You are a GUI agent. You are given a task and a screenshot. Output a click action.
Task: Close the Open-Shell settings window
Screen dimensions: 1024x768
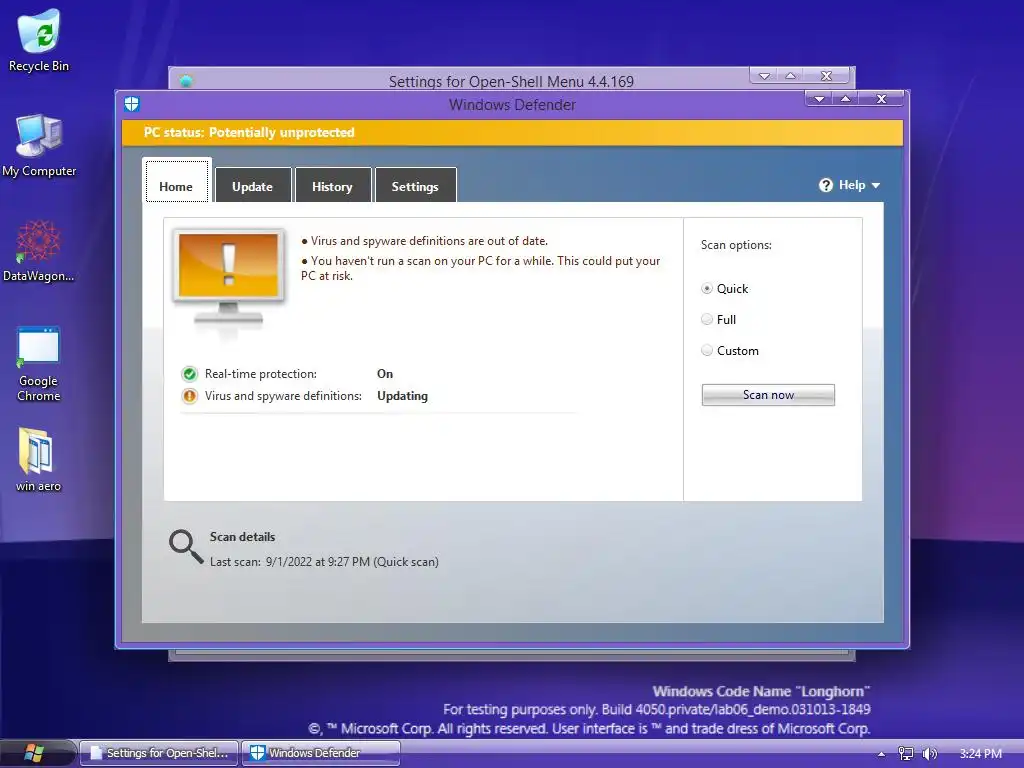coord(827,76)
